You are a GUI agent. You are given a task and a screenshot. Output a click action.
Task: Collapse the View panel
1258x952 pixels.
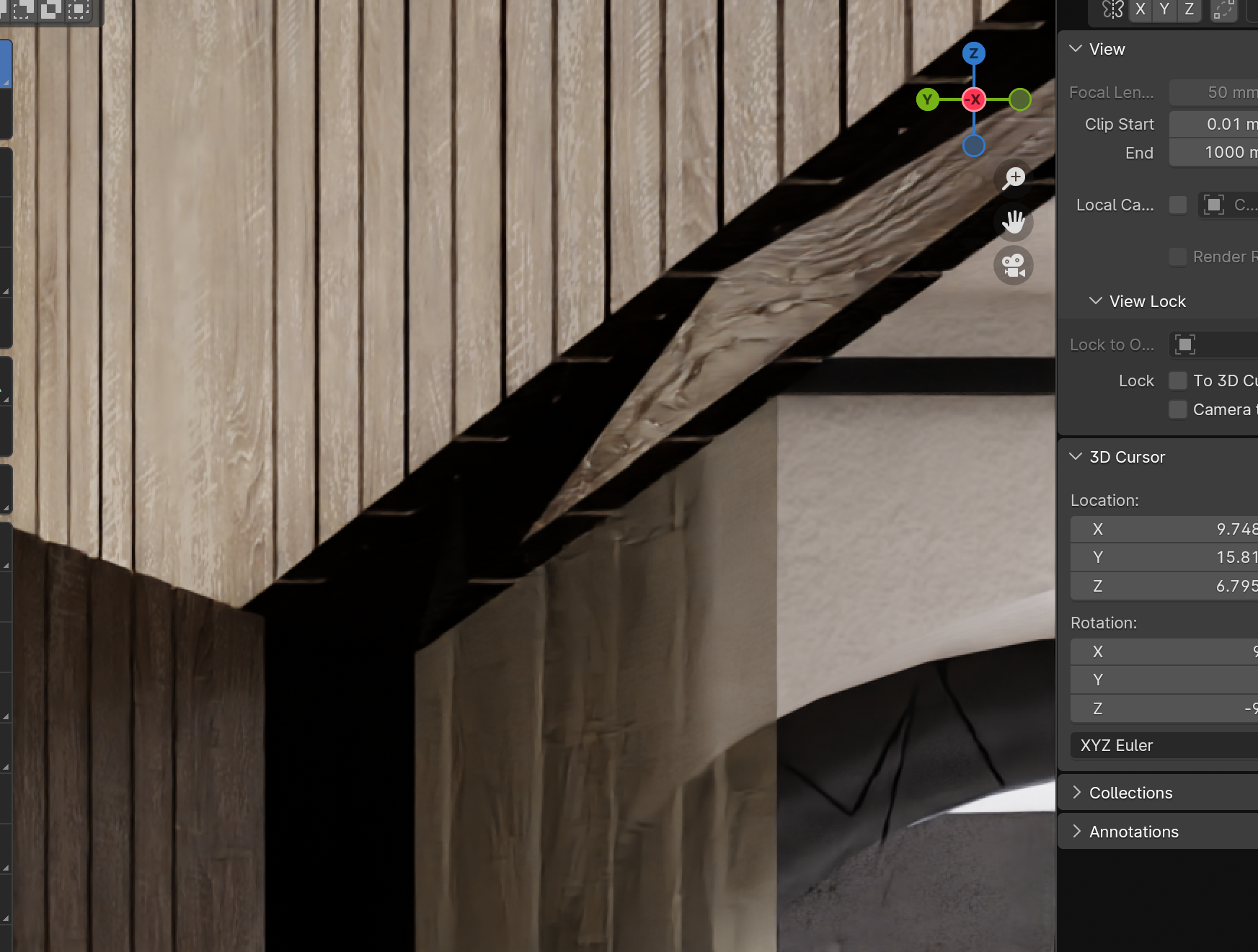coord(1076,49)
